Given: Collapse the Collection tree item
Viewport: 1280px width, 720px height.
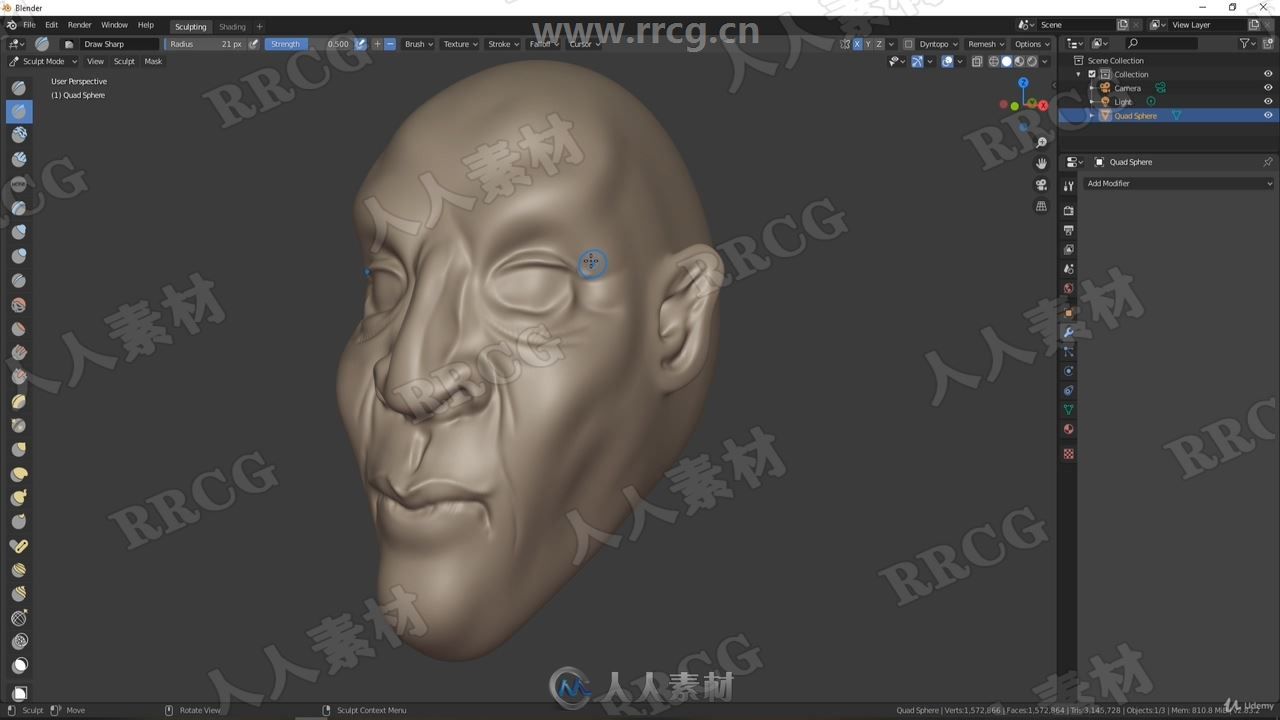Looking at the screenshot, I should 1079,74.
